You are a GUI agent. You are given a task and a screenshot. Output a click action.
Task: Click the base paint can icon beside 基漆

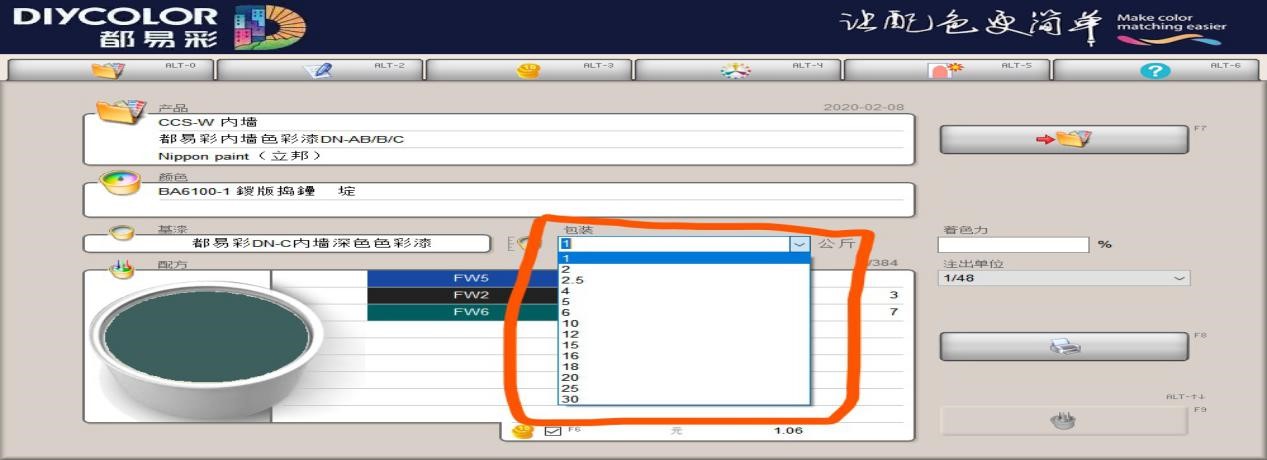click(x=121, y=233)
